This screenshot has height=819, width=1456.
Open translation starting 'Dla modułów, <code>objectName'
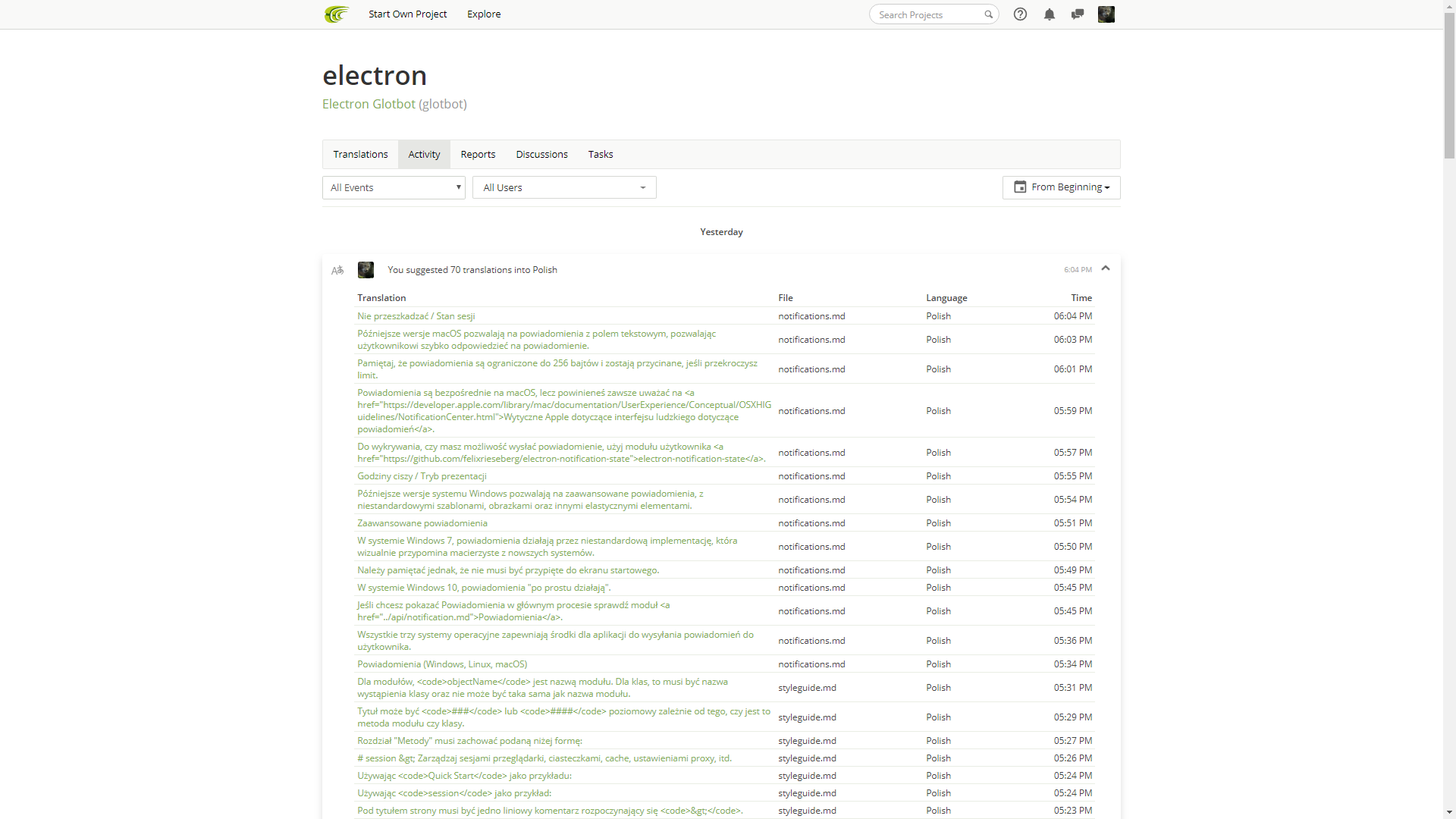543,688
